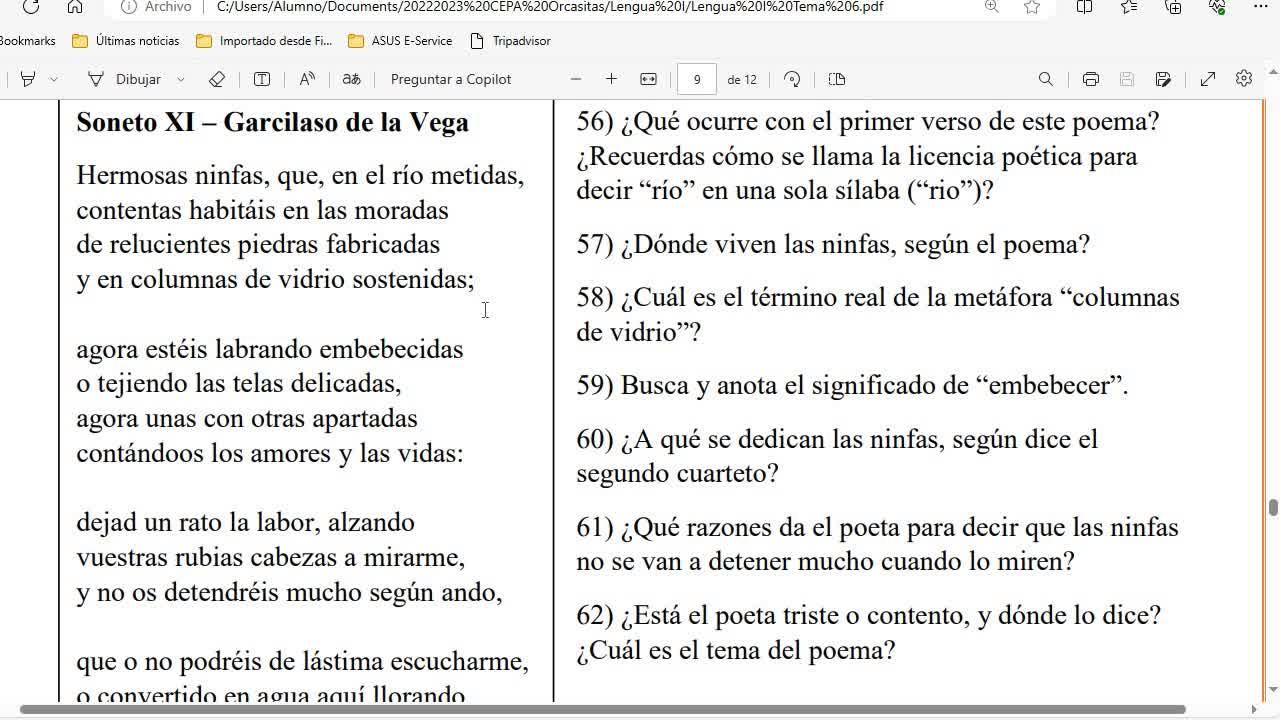
Task: Click the page number field showing 9
Action: click(x=697, y=79)
